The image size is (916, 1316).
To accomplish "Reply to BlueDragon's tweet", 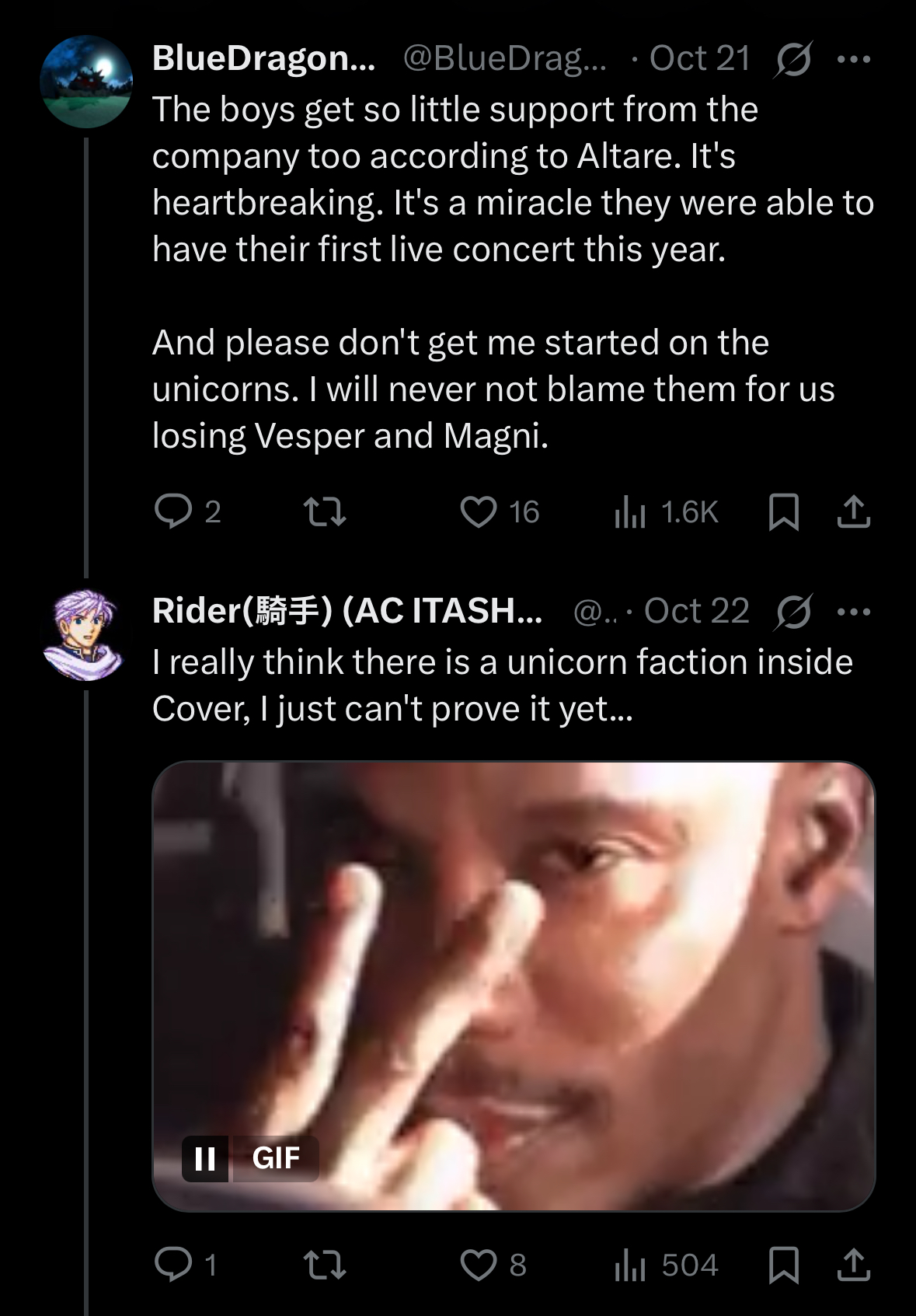I will click(x=173, y=511).
